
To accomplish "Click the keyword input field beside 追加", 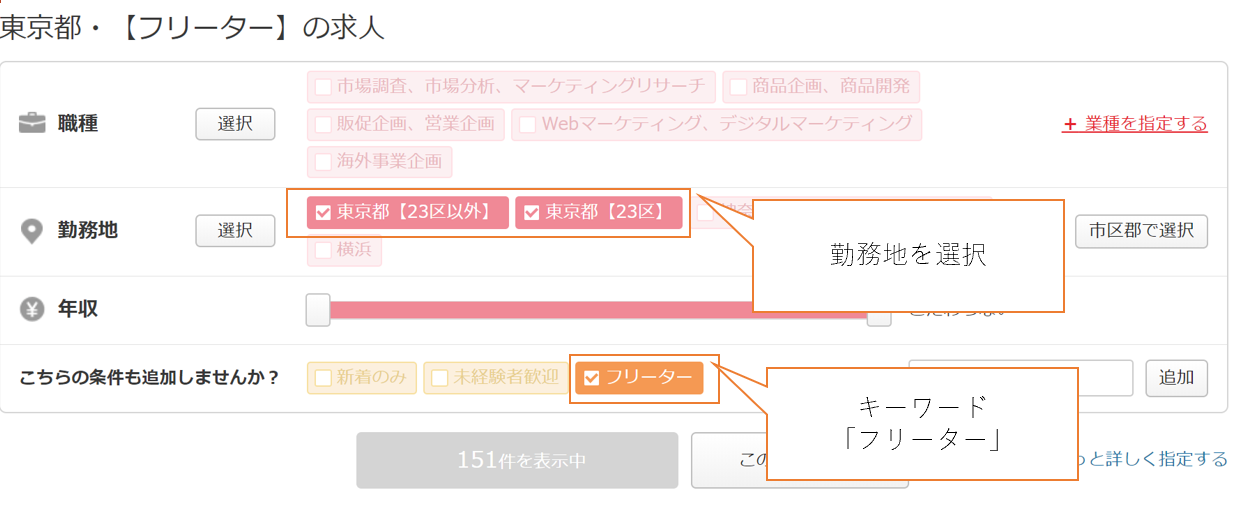I will click(x=1020, y=378).
